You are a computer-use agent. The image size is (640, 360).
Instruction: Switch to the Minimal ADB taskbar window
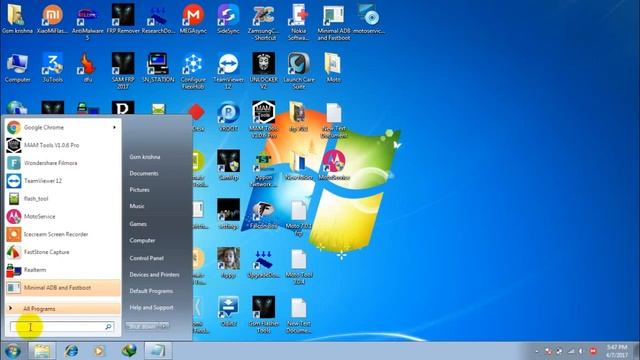[158, 351]
